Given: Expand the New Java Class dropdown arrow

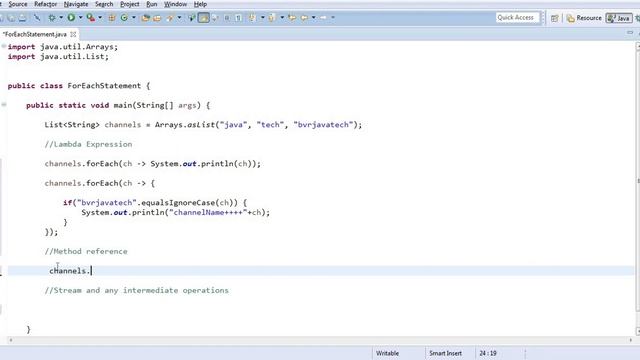Looking at the screenshot, I should coord(133,18).
